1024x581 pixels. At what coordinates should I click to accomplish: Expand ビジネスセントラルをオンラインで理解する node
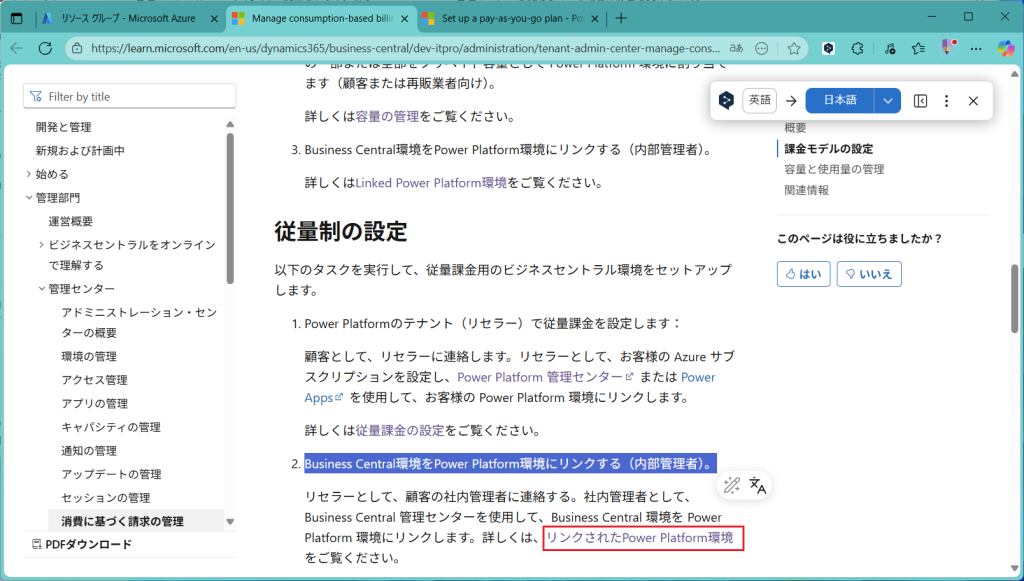(41, 244)
